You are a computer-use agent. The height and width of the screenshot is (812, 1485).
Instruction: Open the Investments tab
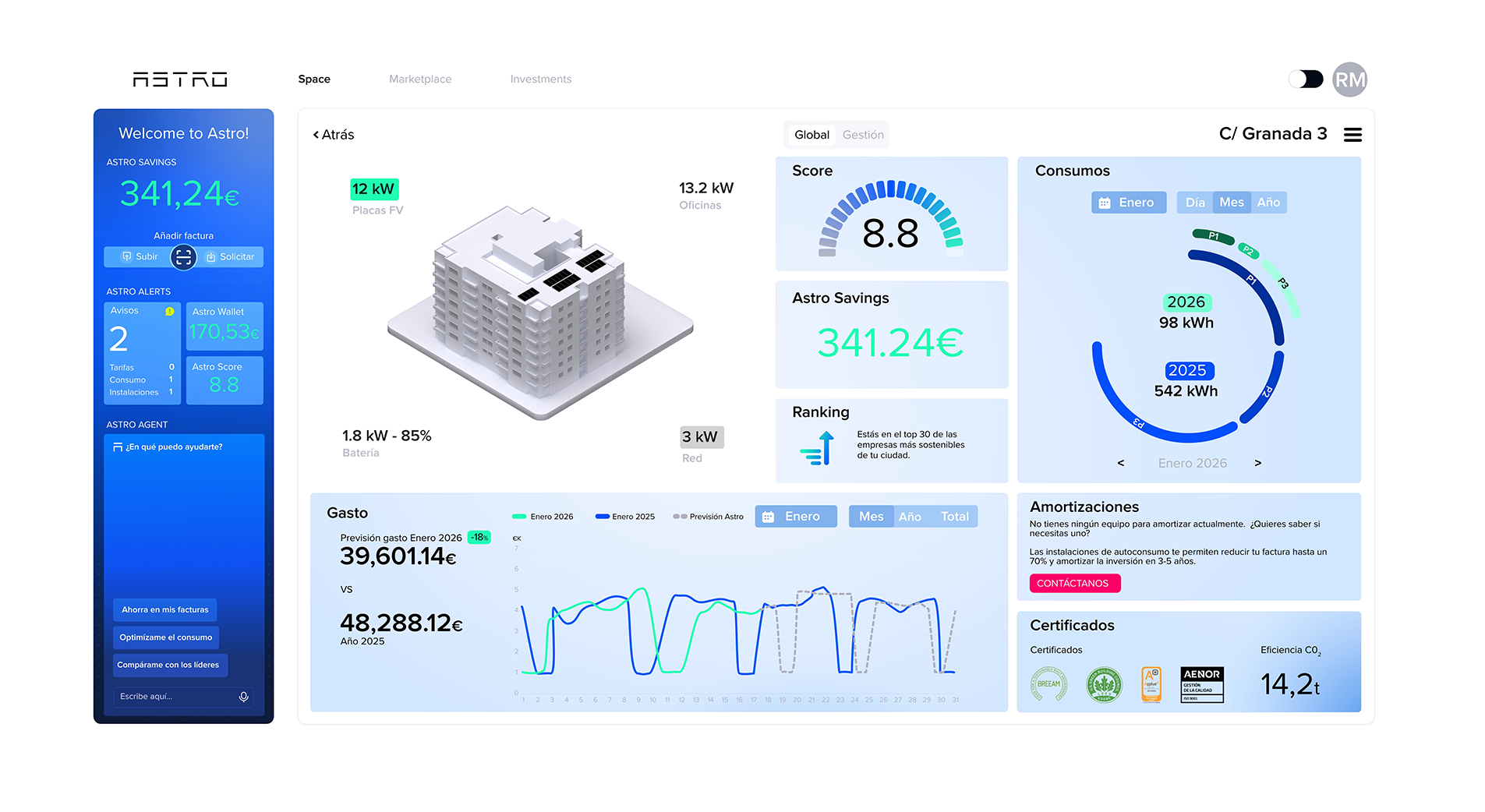(x=540, y=79)
